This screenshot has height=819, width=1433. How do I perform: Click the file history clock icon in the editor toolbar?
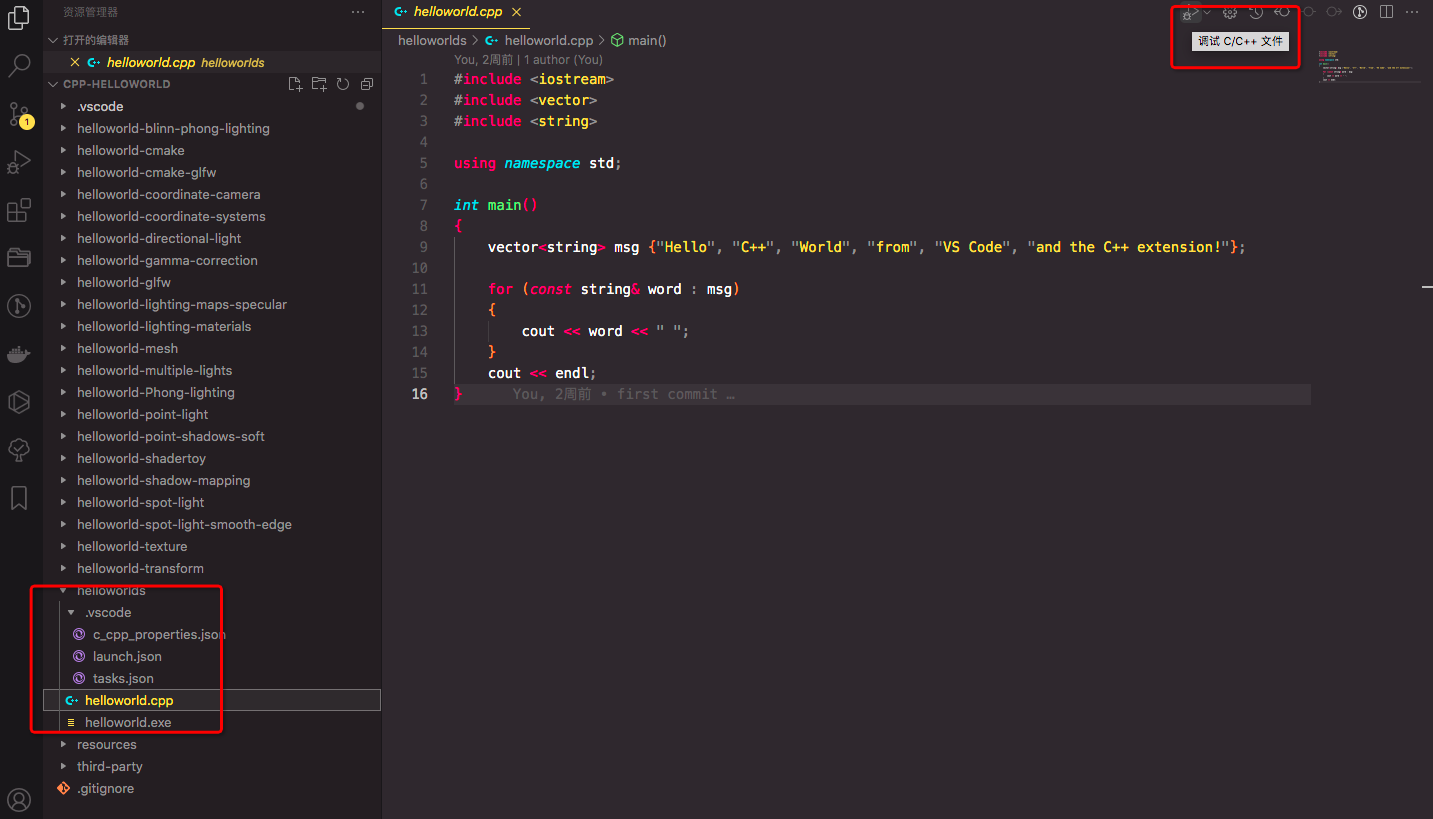click(x=1256, y=12)
